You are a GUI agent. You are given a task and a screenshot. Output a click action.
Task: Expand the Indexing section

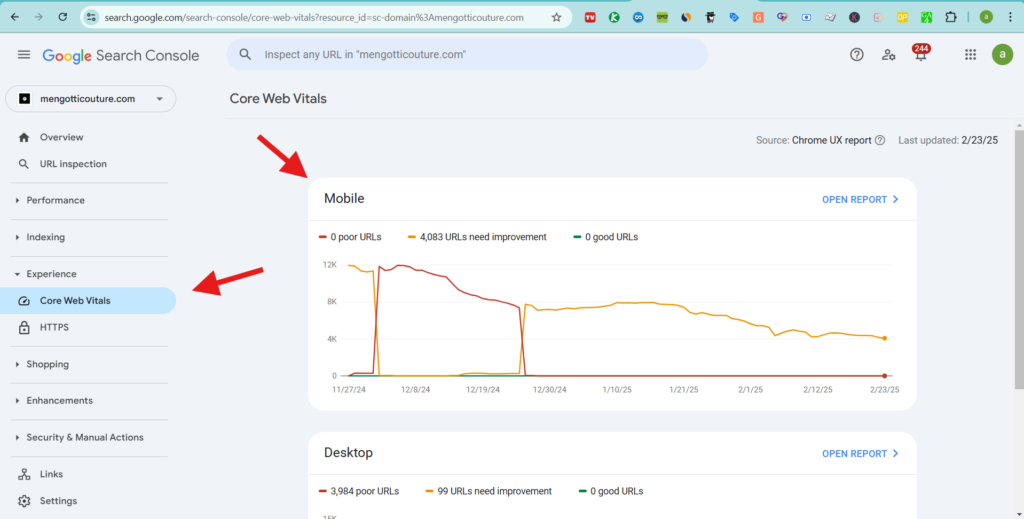point(46,237)
